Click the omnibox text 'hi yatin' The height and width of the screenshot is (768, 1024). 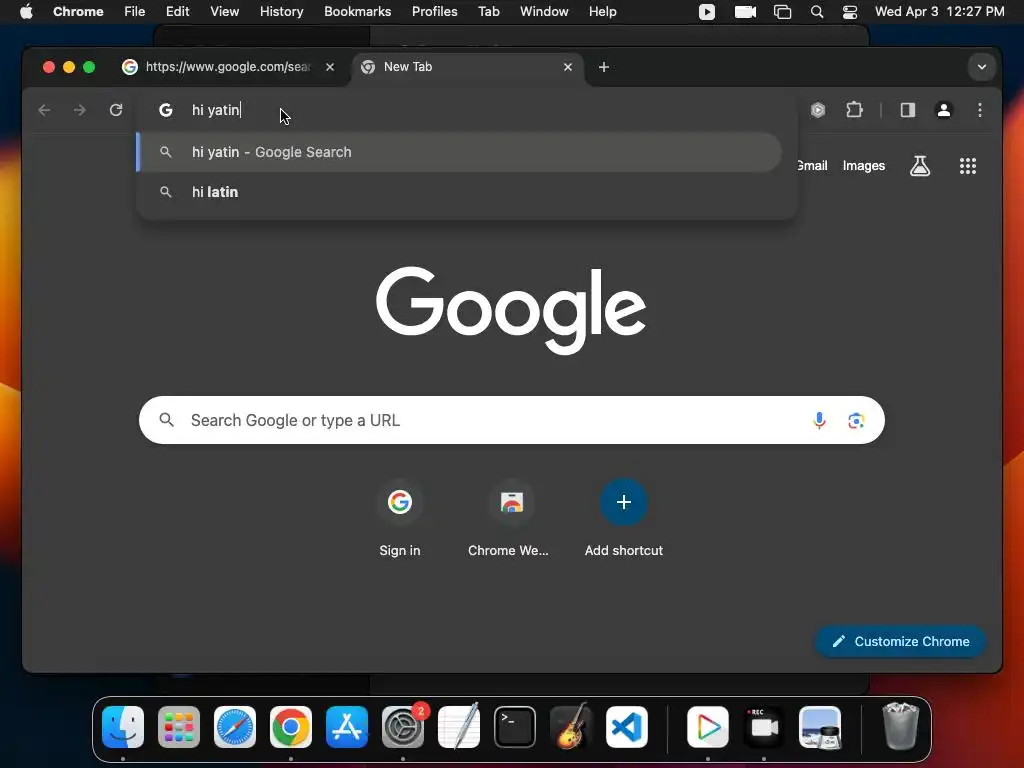point(216,110)
